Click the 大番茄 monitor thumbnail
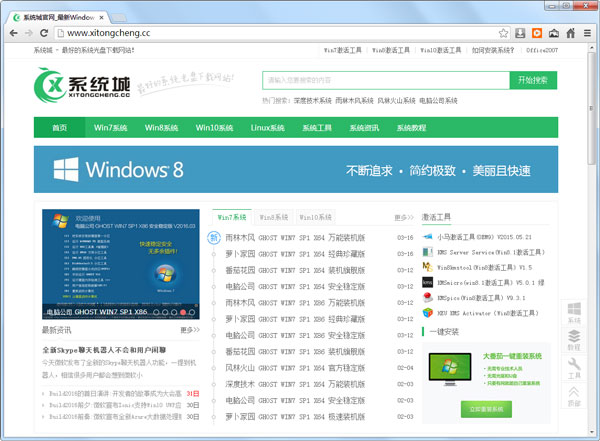 click(x=450, y=369)
